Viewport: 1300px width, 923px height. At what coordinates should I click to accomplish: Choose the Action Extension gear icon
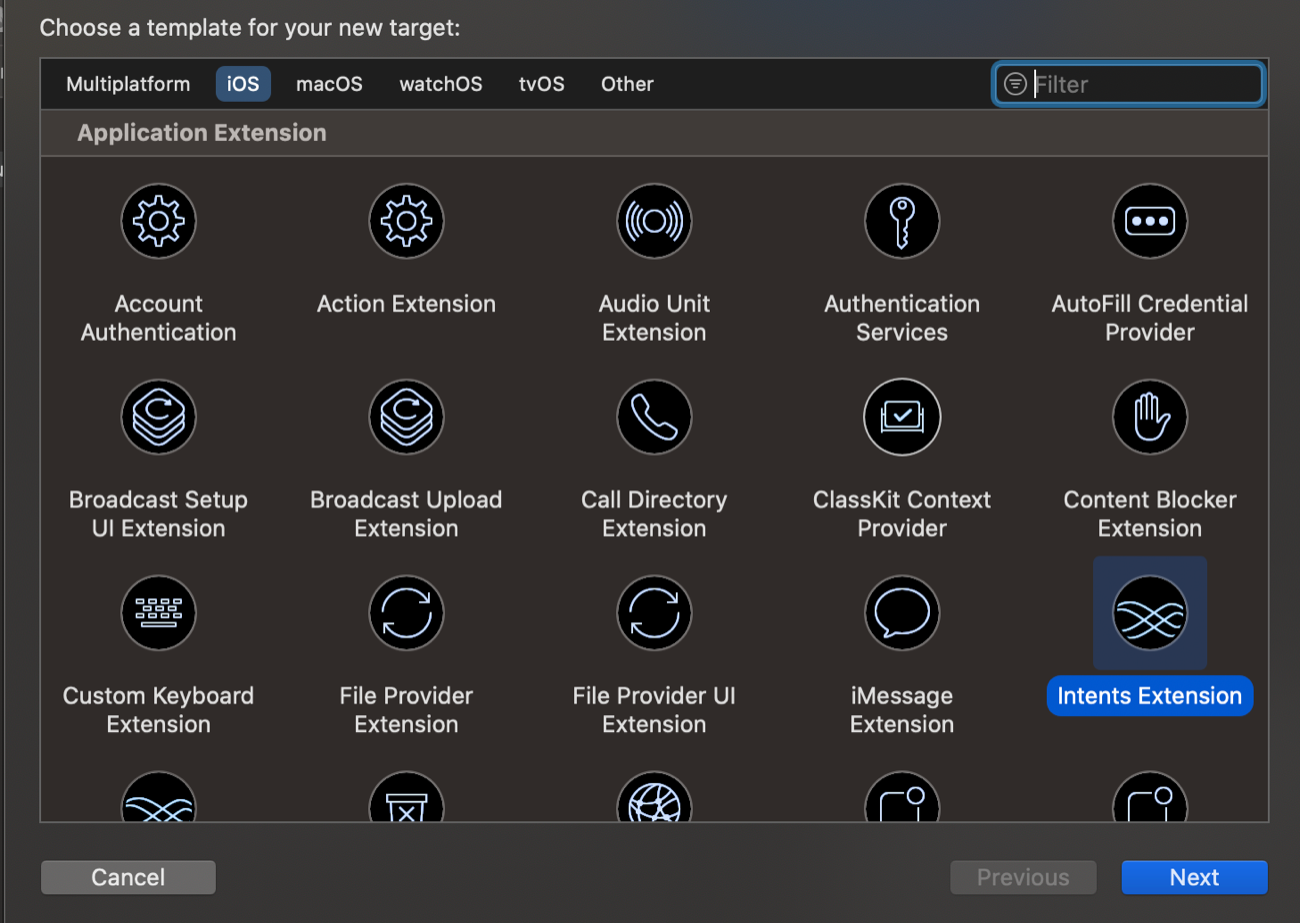click(x=406, y=221)
